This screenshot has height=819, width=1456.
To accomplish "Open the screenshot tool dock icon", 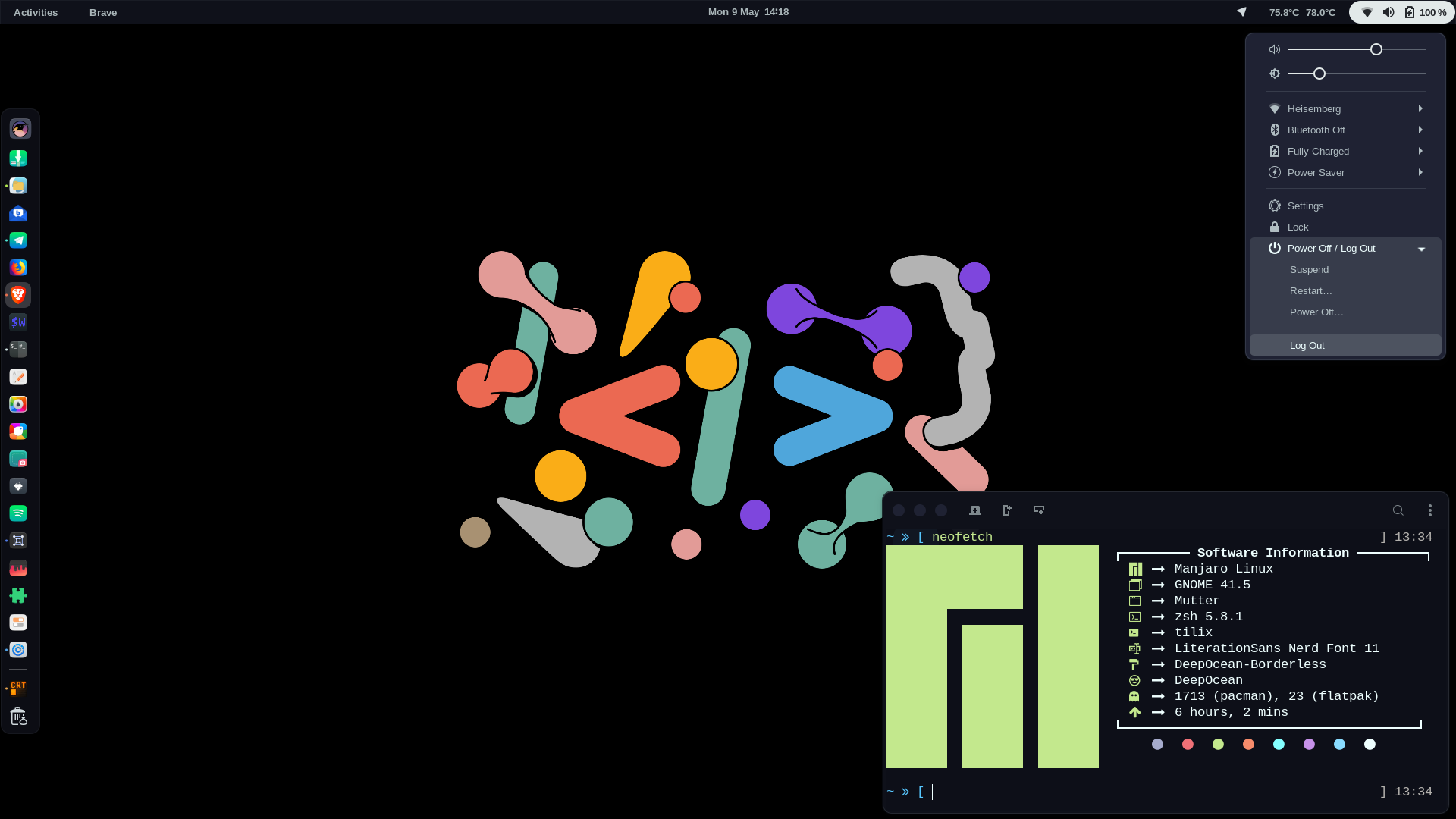I will 18,459.
